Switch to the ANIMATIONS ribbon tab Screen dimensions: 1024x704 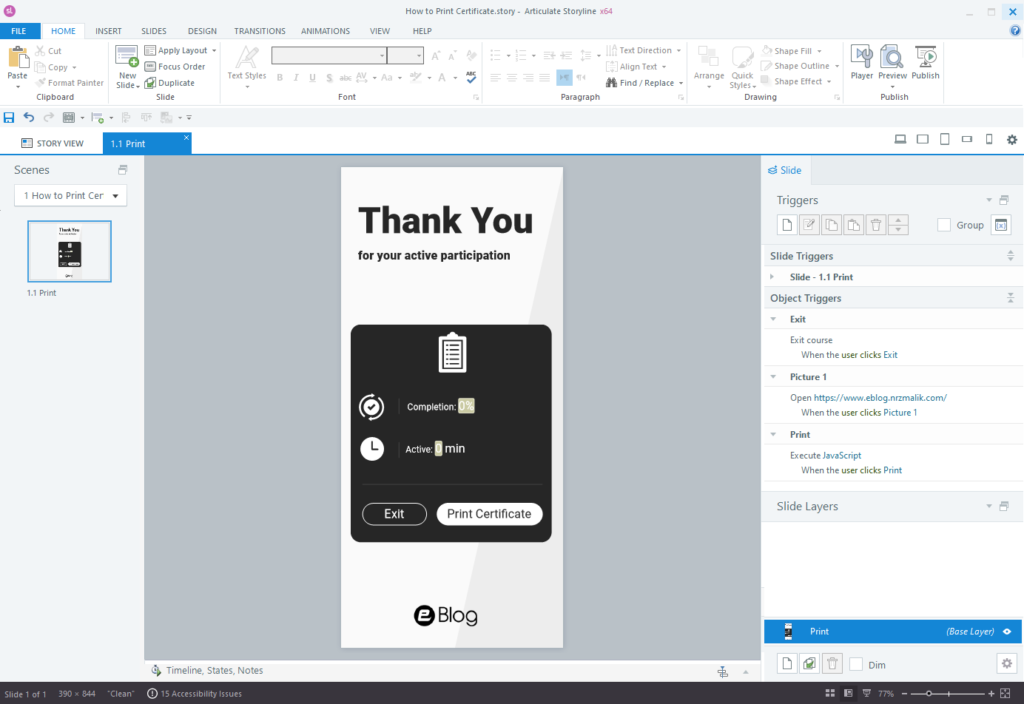[x=325, y=31]
